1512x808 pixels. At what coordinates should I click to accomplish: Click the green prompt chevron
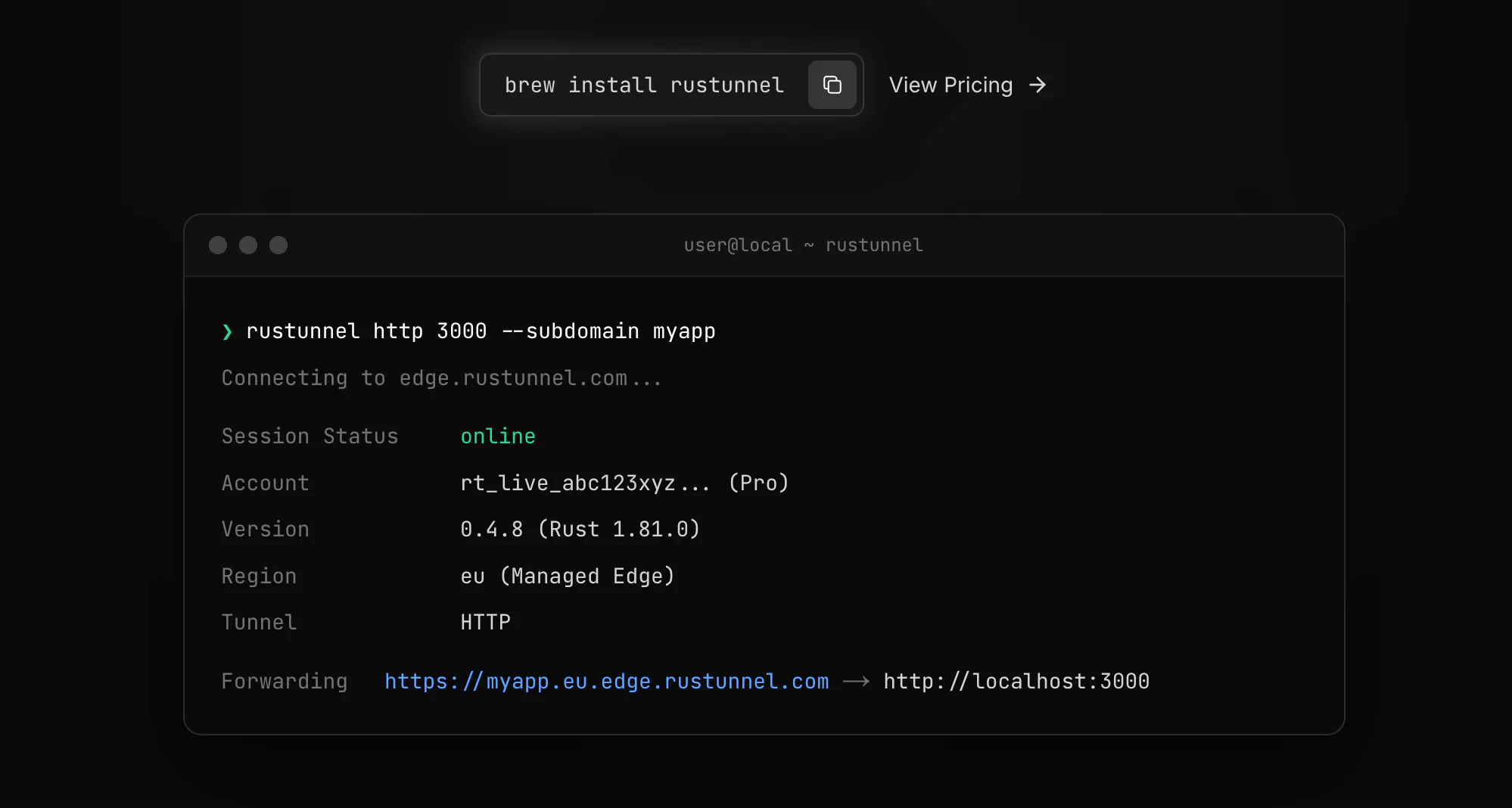(227, 331)
